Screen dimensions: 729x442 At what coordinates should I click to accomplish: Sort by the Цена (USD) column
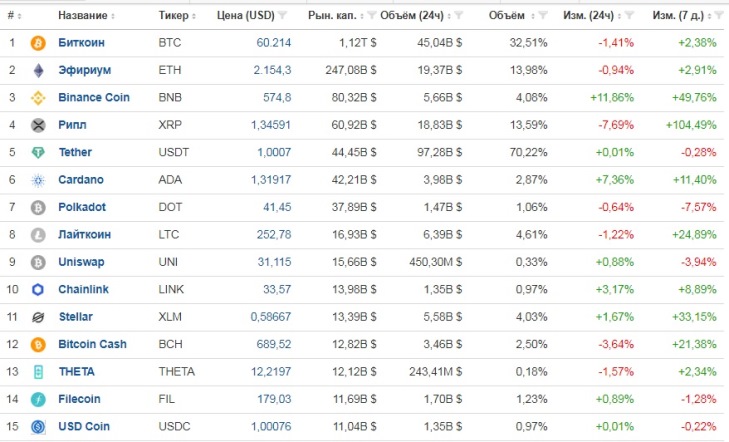click(245, 16)
